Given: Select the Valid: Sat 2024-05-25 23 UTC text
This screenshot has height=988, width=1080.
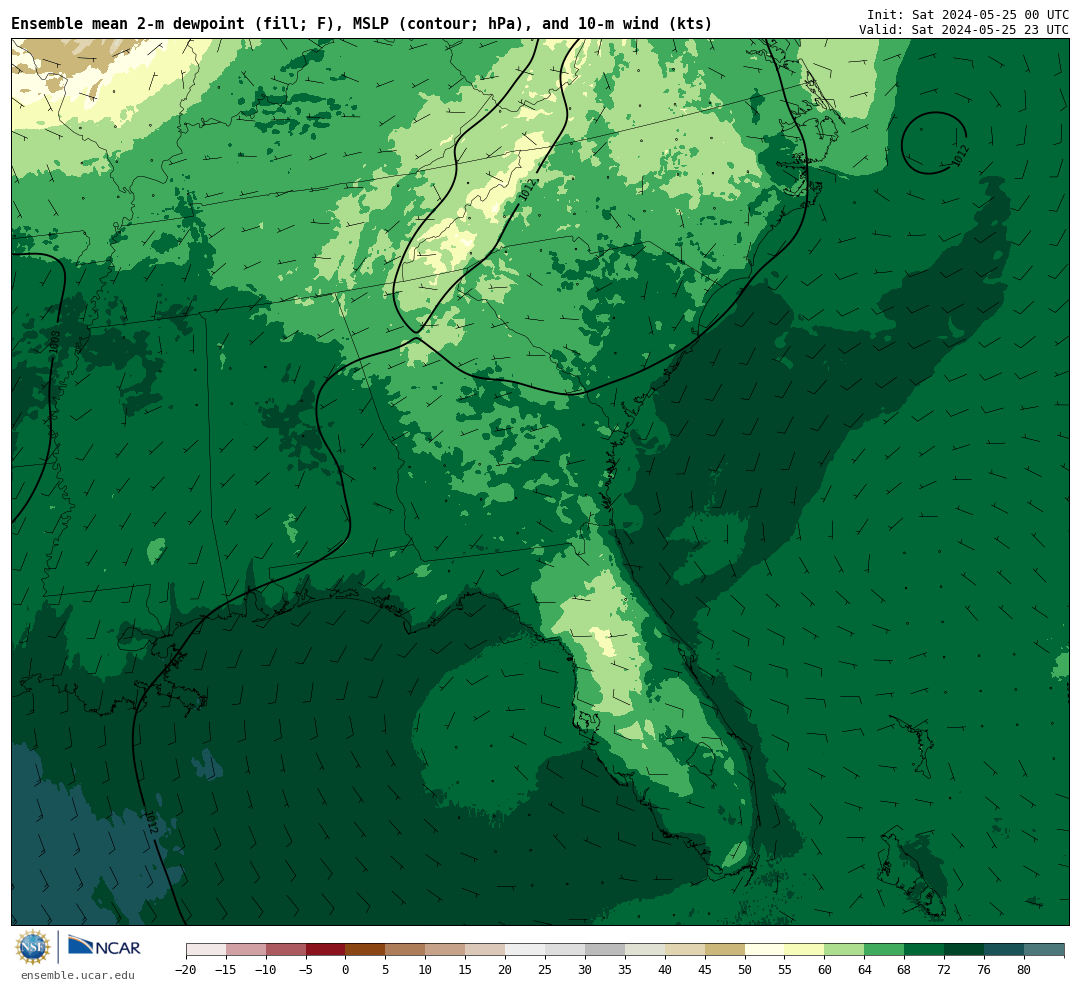Looking at the screenshot, I should 964,30.
